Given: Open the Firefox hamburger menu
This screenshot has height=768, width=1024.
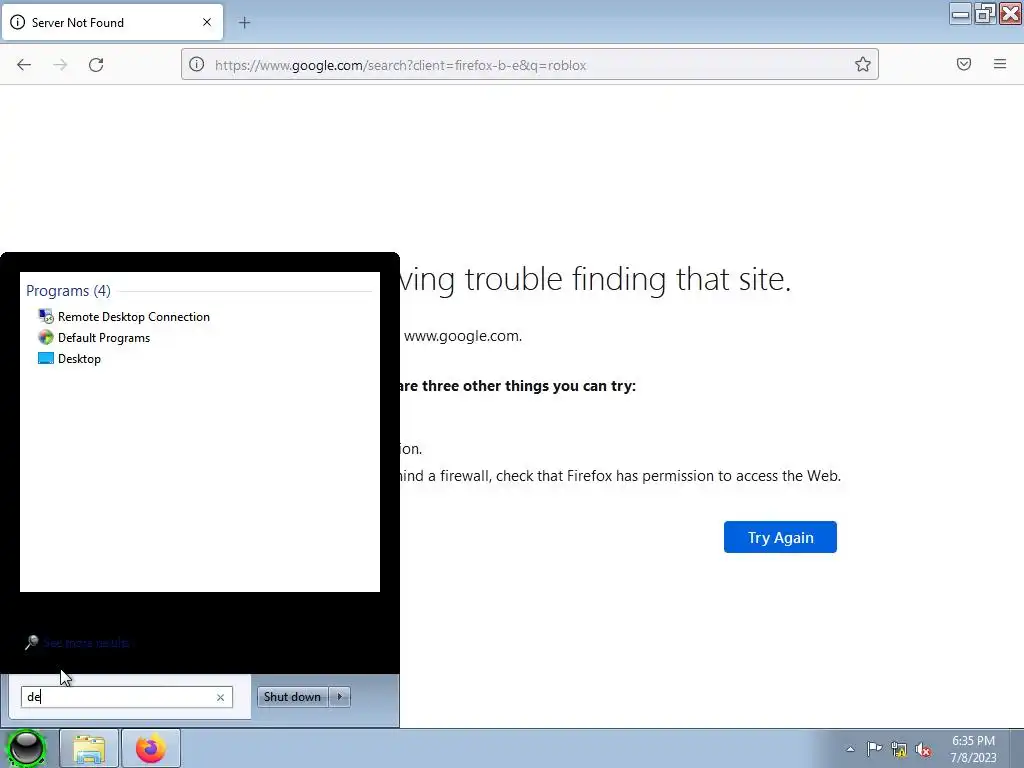Looking at the screenshot, I should click(x=1000, y=64).
